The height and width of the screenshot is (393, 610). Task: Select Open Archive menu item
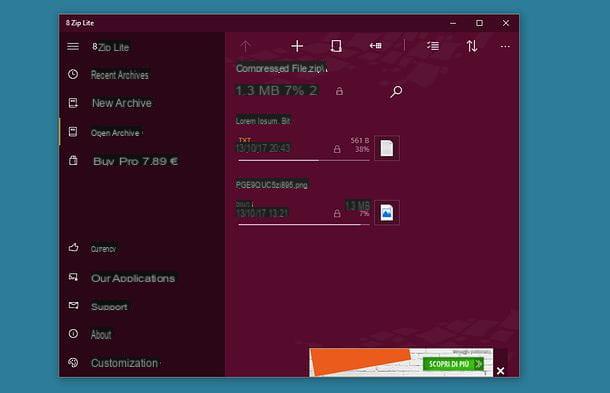coord(115,133)
